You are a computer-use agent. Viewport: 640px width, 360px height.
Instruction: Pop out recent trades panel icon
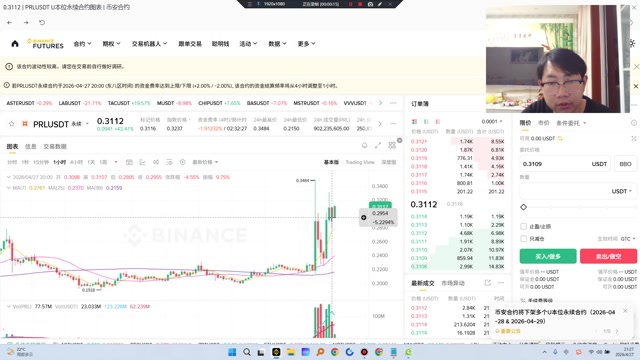click(x=487, y=283)
